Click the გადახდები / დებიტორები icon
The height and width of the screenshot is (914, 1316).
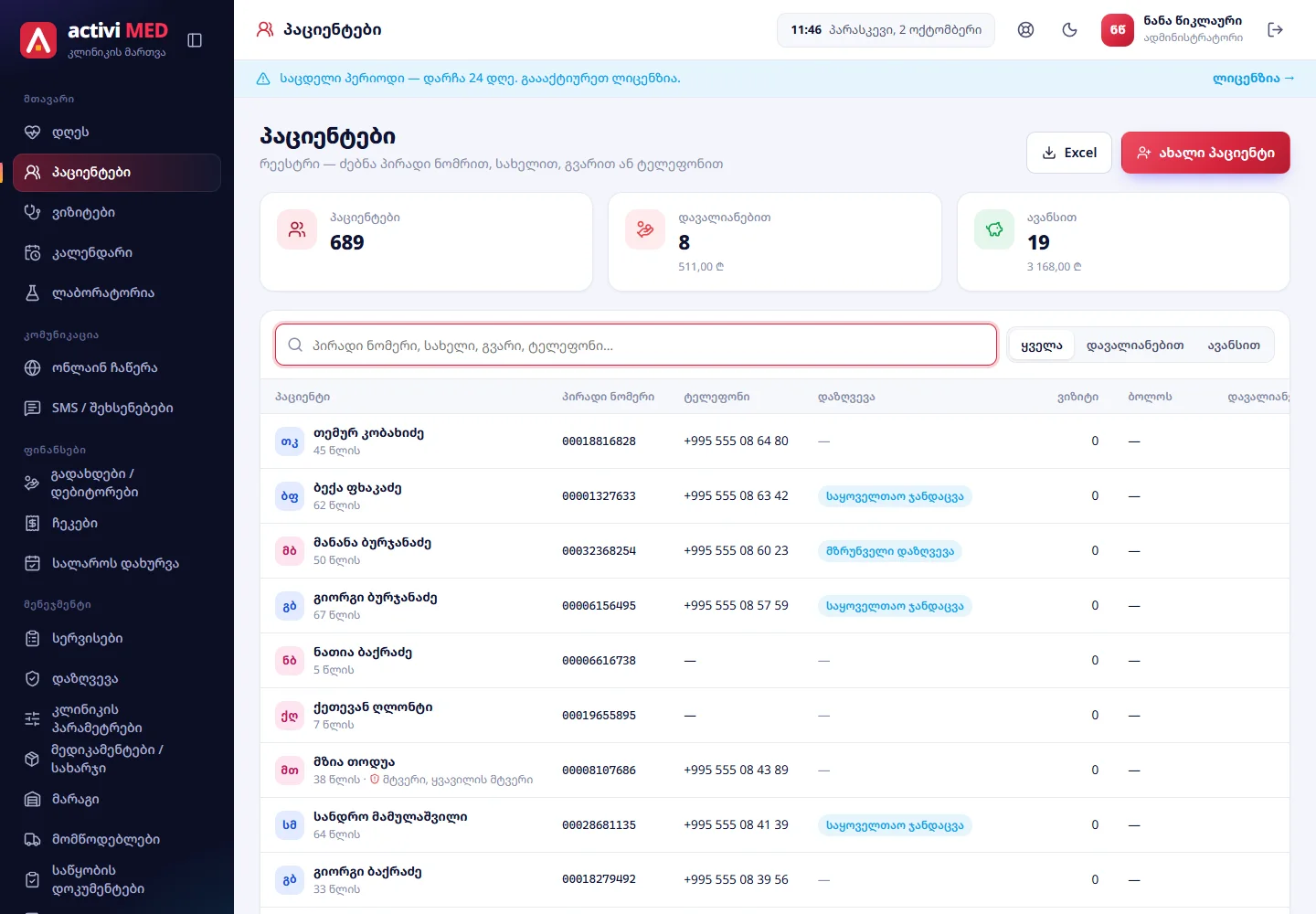tap(32, 484)
